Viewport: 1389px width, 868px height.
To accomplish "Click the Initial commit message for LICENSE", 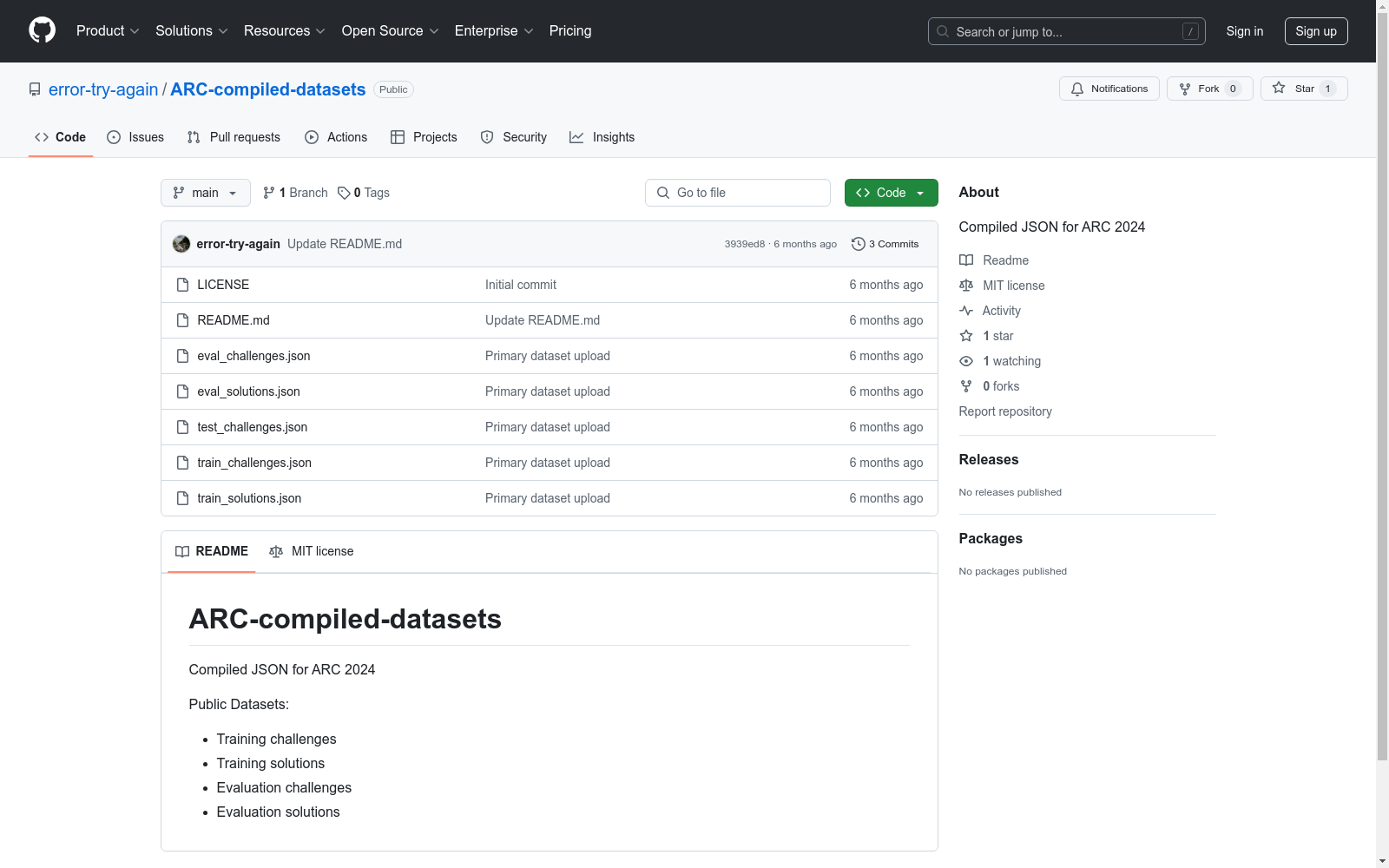I will [521, 285].
